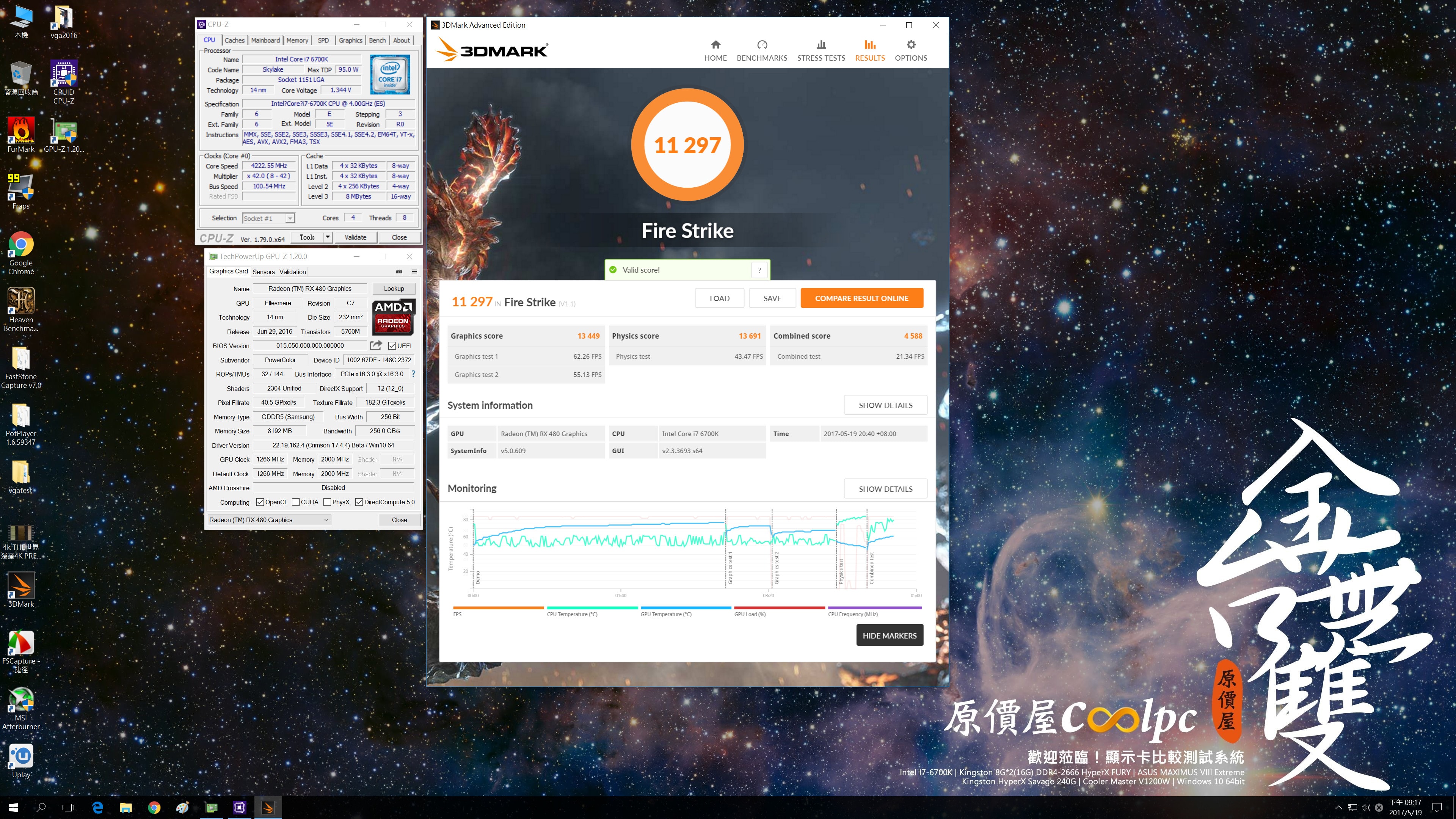Click Close button in GPU-Z
Image resolution: width=1456 pixels, height=819 pixels.
(399, 519)
